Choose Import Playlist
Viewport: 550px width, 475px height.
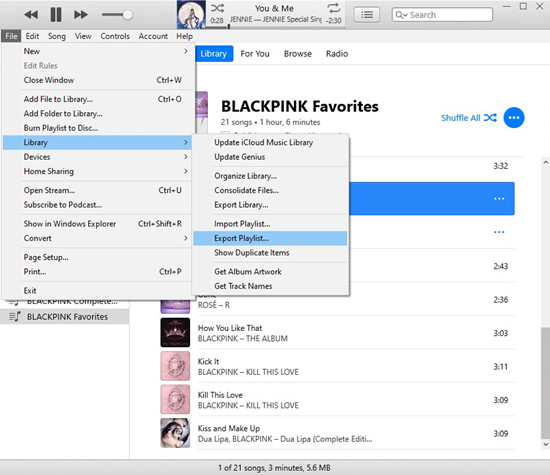(270, 223)
